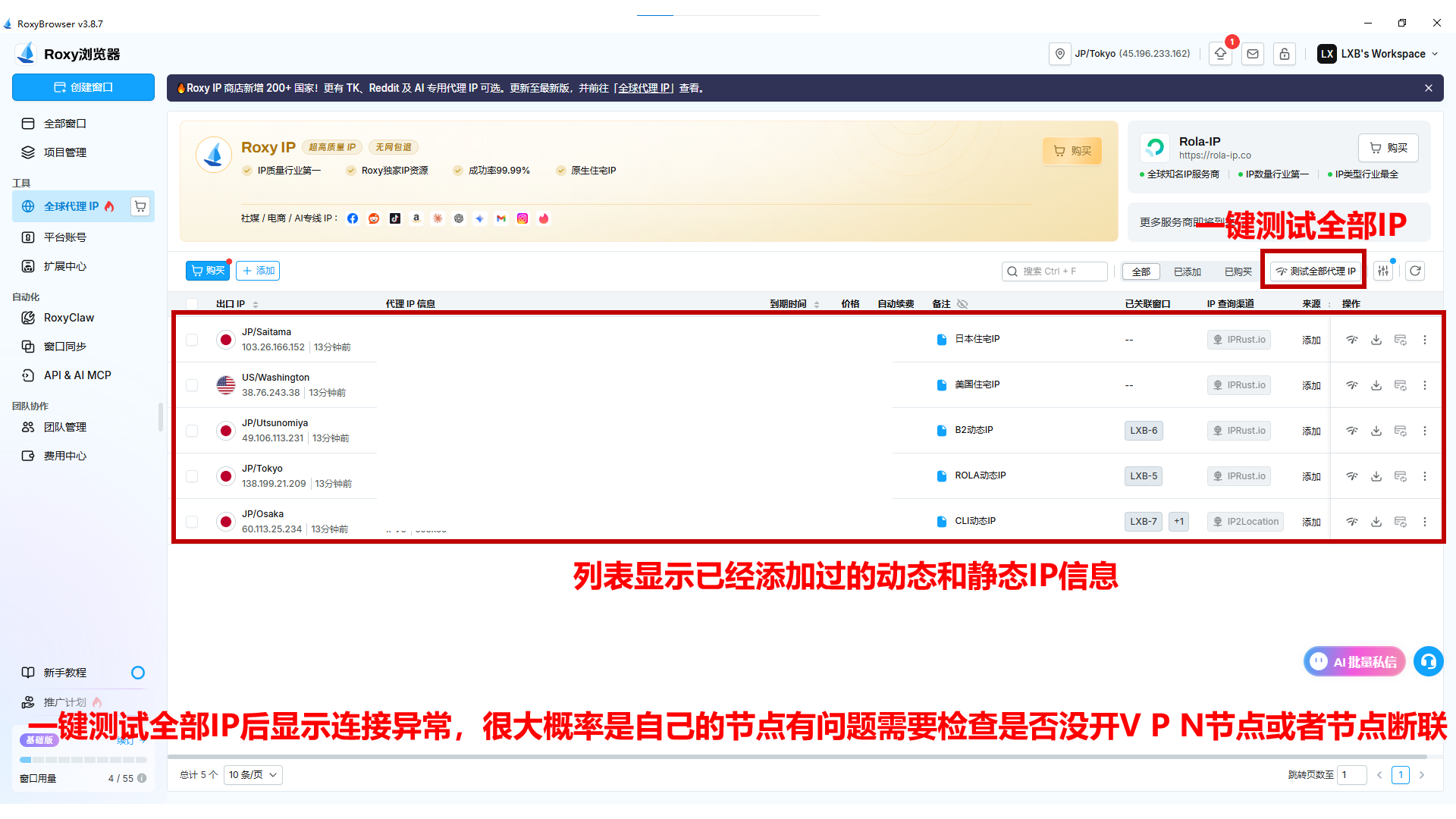Viewport: 1456px width, 819px height.
Task: Click the IP2Location query channel tag
Action: coord(1245,522)
